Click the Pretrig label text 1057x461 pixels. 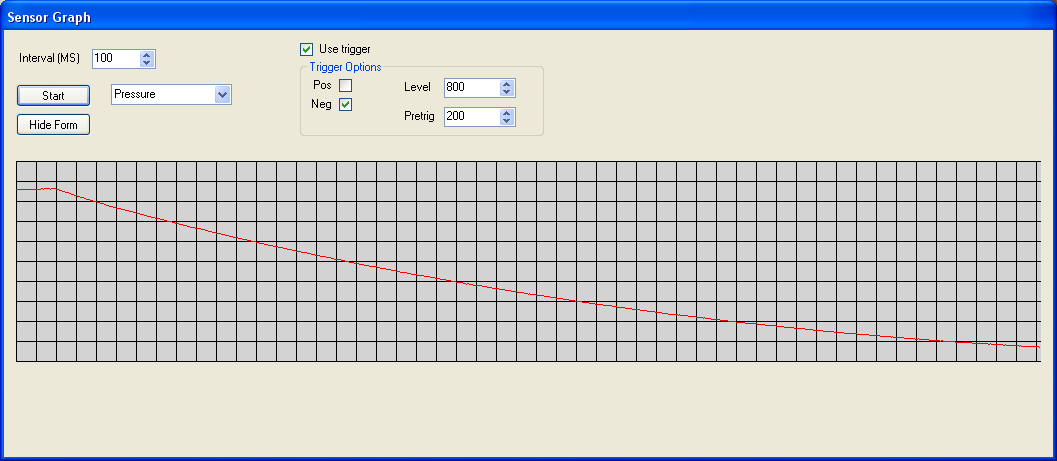pos(419,117)
